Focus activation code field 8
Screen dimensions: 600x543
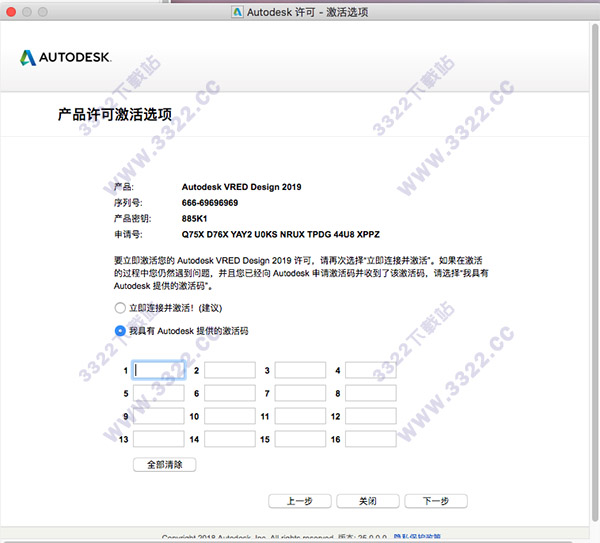tap(370, 393)
